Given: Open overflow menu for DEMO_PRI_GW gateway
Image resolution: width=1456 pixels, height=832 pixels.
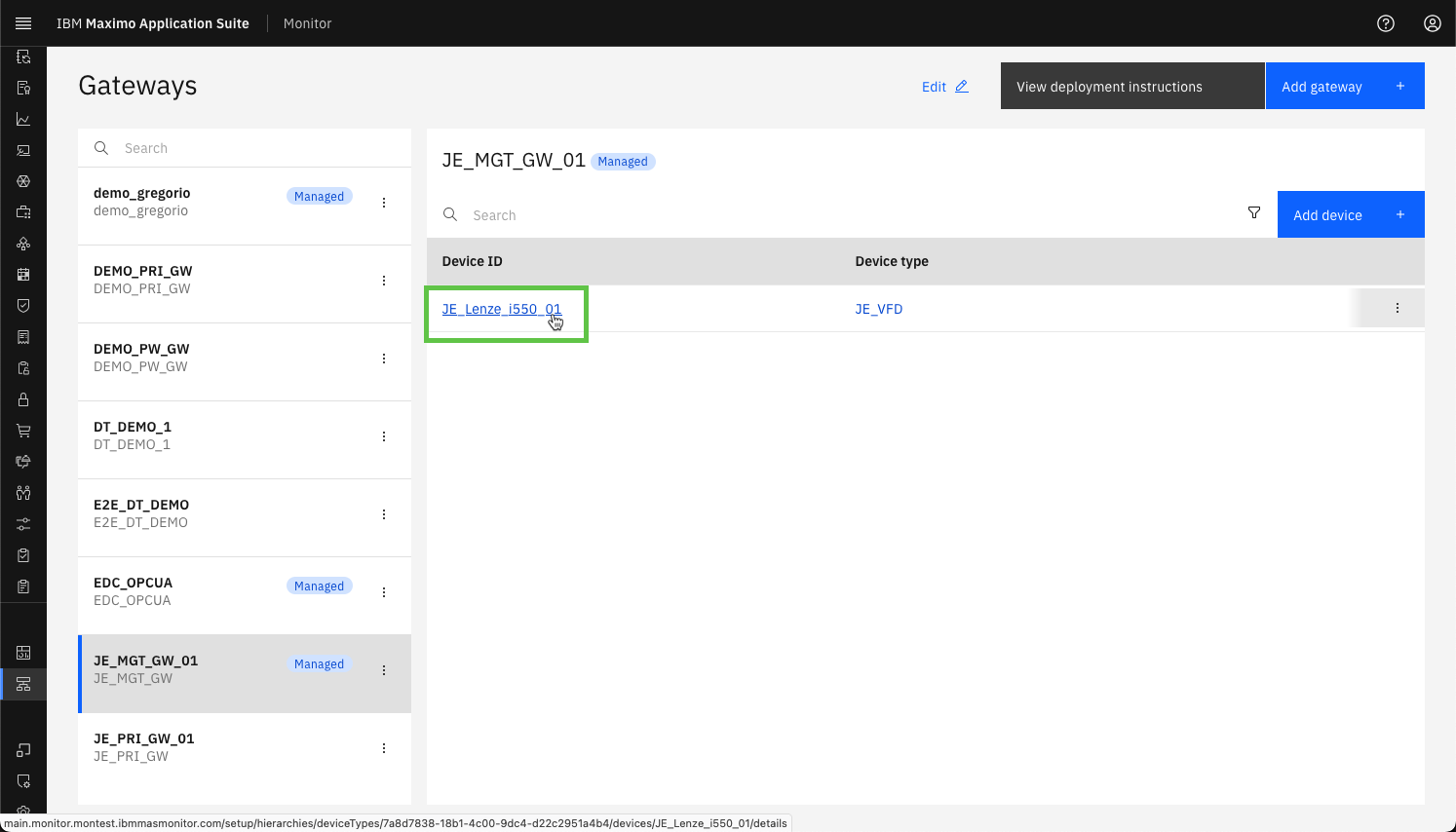Looking at the screenshot, I should (384, 281).
